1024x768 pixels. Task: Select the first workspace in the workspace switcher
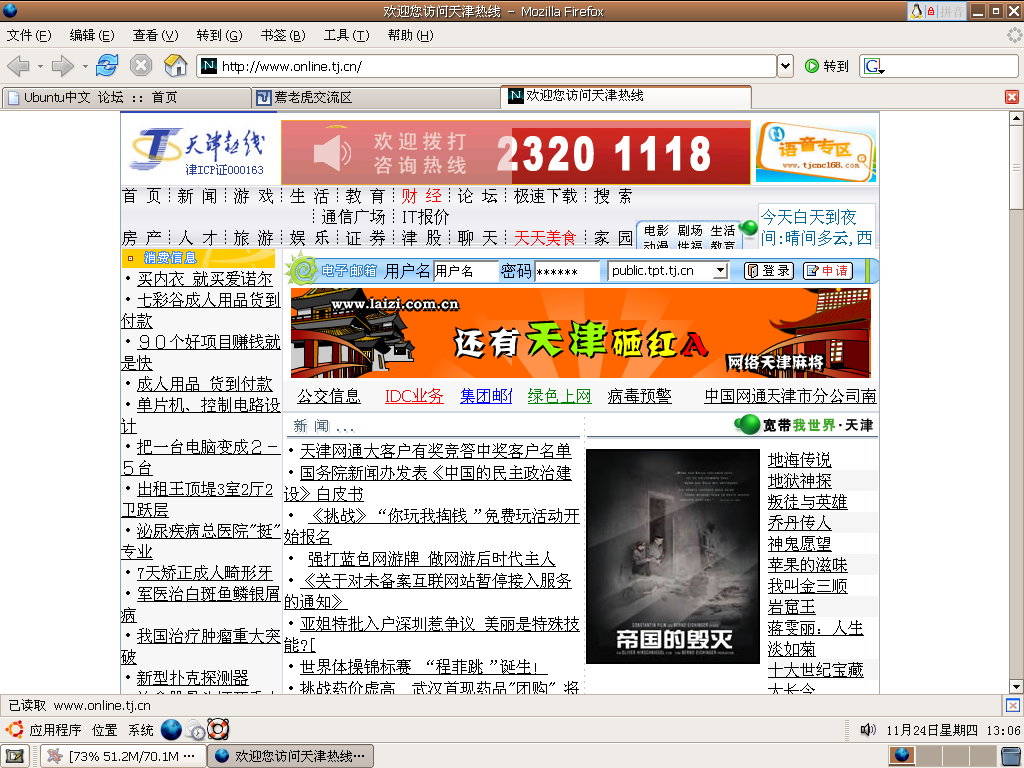(903, 756)
